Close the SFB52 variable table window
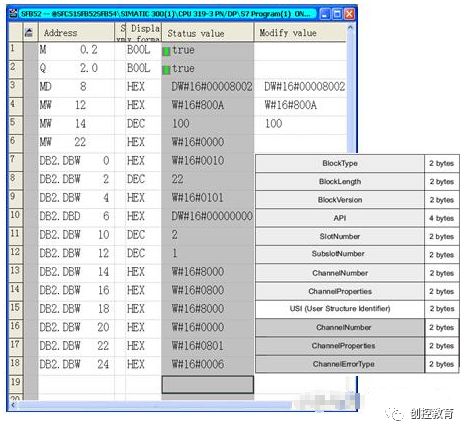This screenshot has width=468, height=434. click(x=349, y=14)
